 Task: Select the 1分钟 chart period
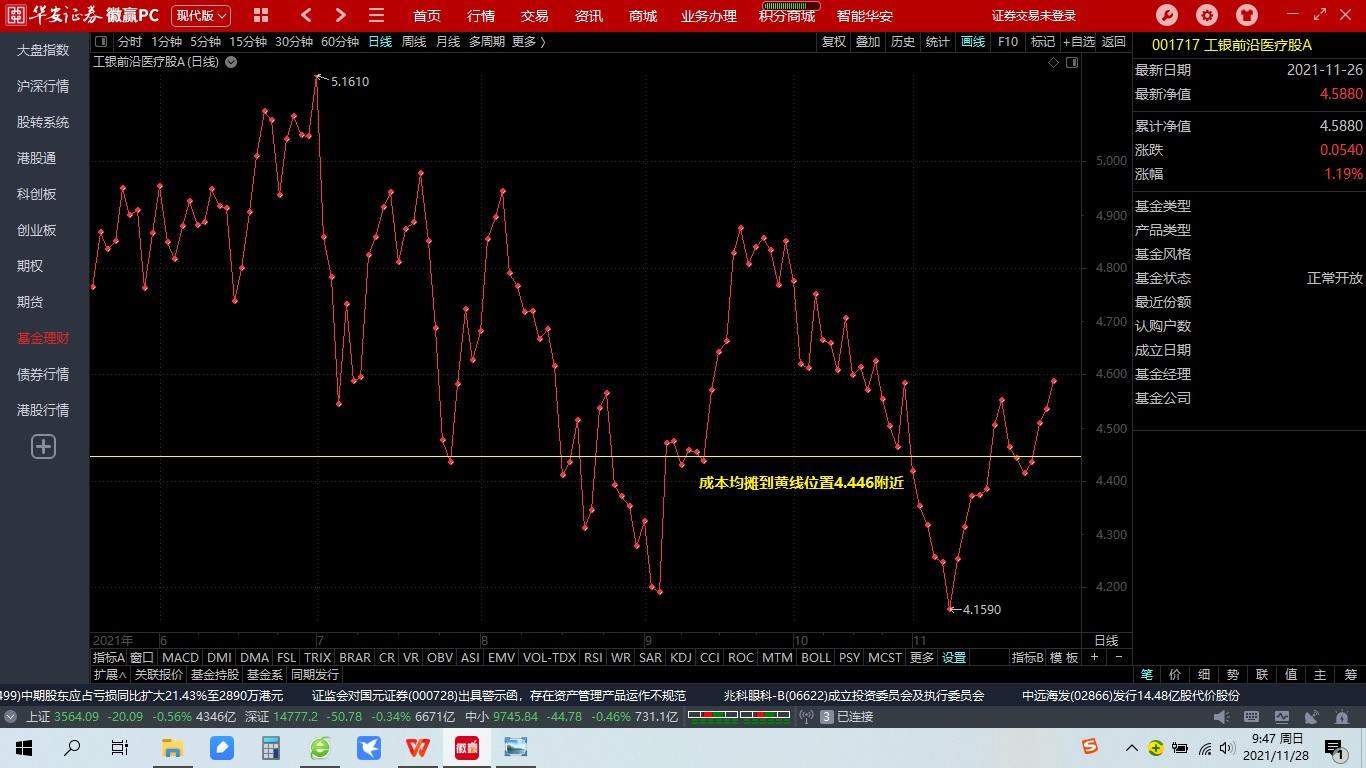tap(167, 42)
